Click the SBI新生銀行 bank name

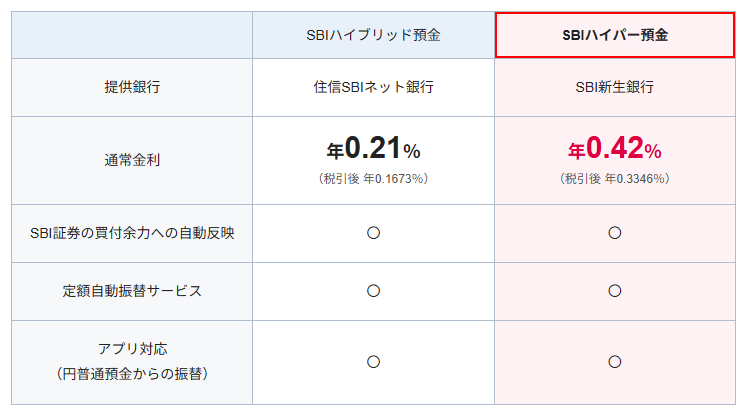click(x=615, y=87)
